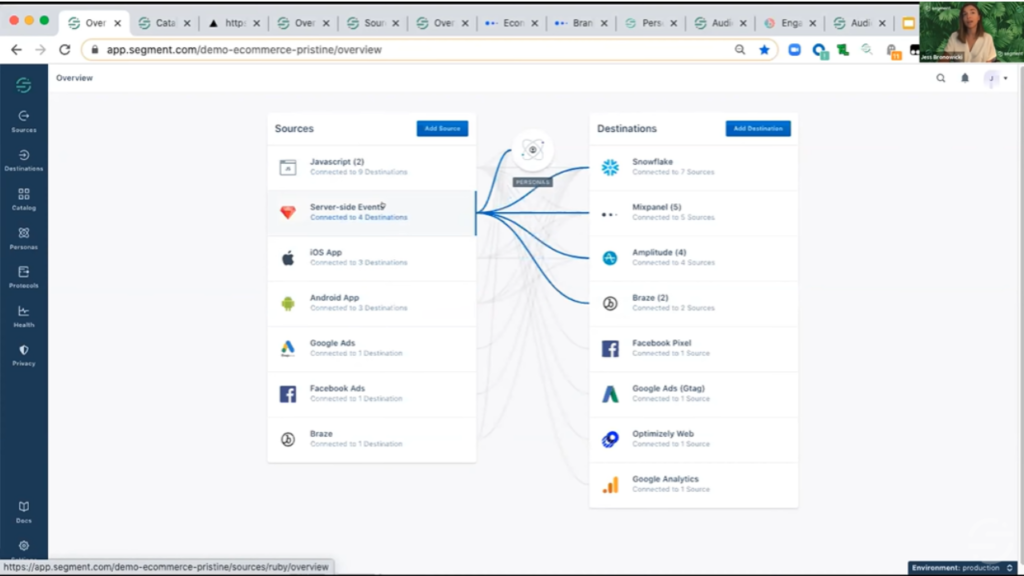Click the Apple icon for iOS App
1024x576 pixels.
pos(287,258)
